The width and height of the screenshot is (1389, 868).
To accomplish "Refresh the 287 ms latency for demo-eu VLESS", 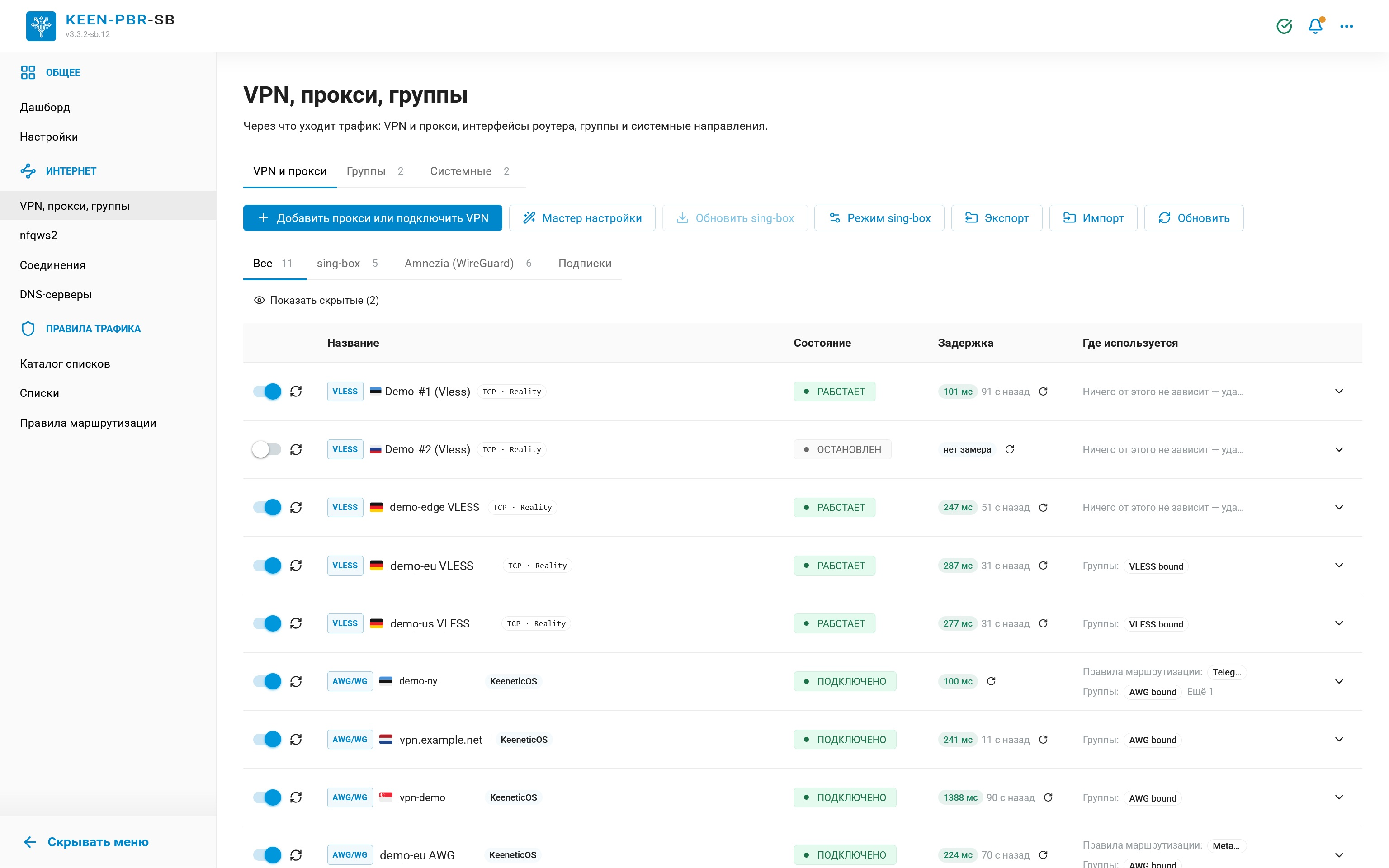I will pos(1043,565).
